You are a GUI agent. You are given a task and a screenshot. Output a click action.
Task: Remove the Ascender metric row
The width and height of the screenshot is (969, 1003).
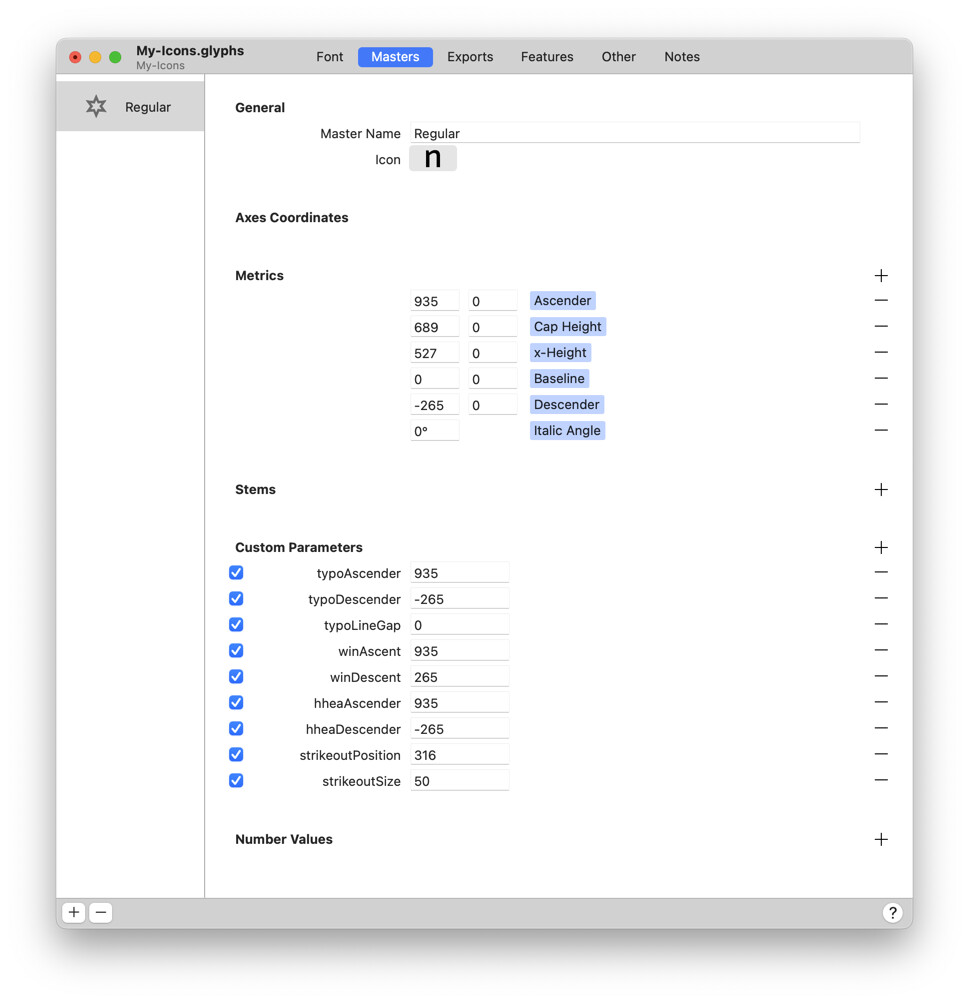(x=881, y=301)
